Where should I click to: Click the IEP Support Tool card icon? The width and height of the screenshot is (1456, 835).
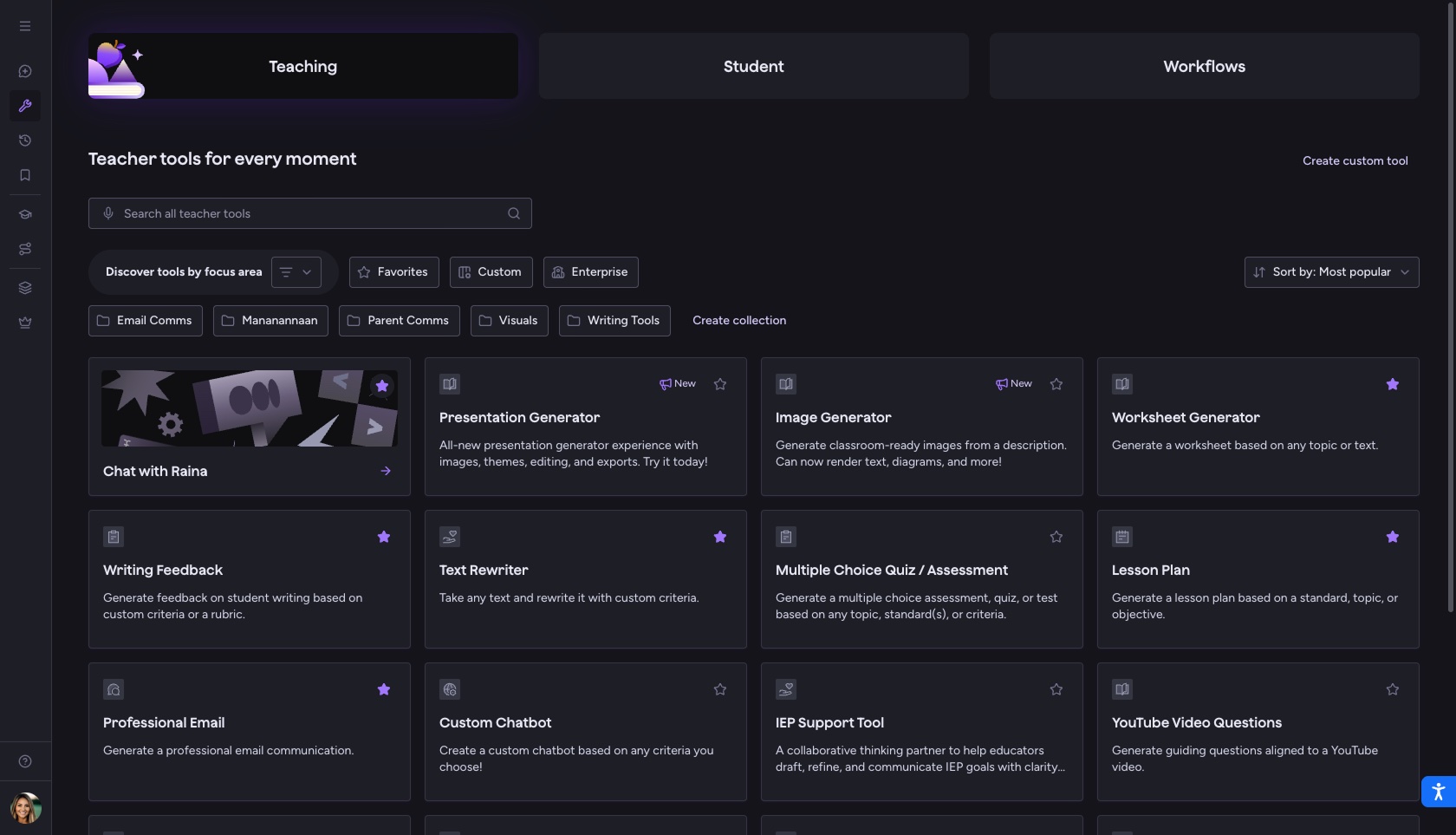point(786,689)
